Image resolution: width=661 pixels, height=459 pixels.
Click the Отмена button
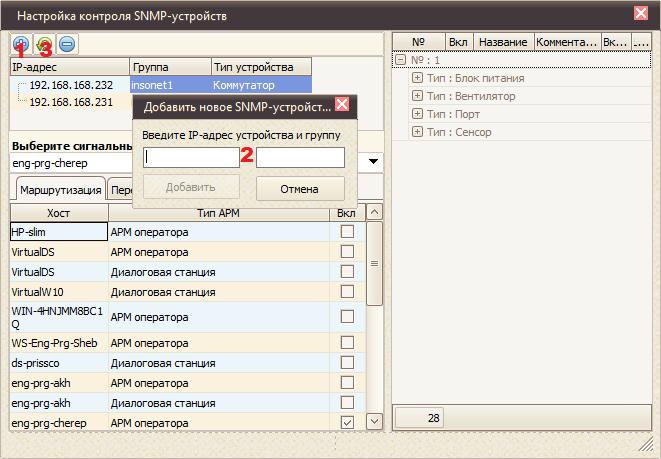[300, 189]
